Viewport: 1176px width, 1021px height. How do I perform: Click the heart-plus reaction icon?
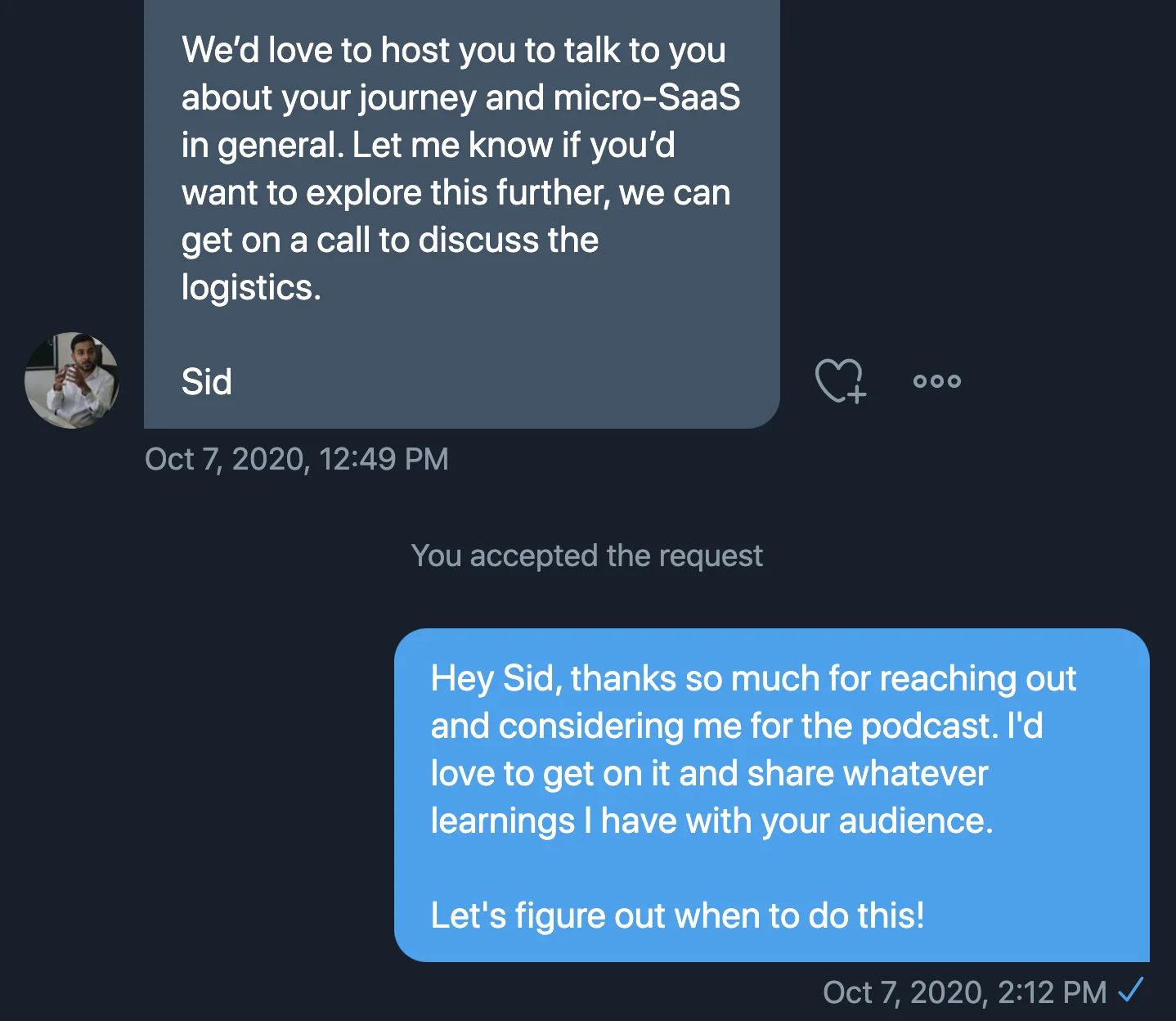[840, 381]
